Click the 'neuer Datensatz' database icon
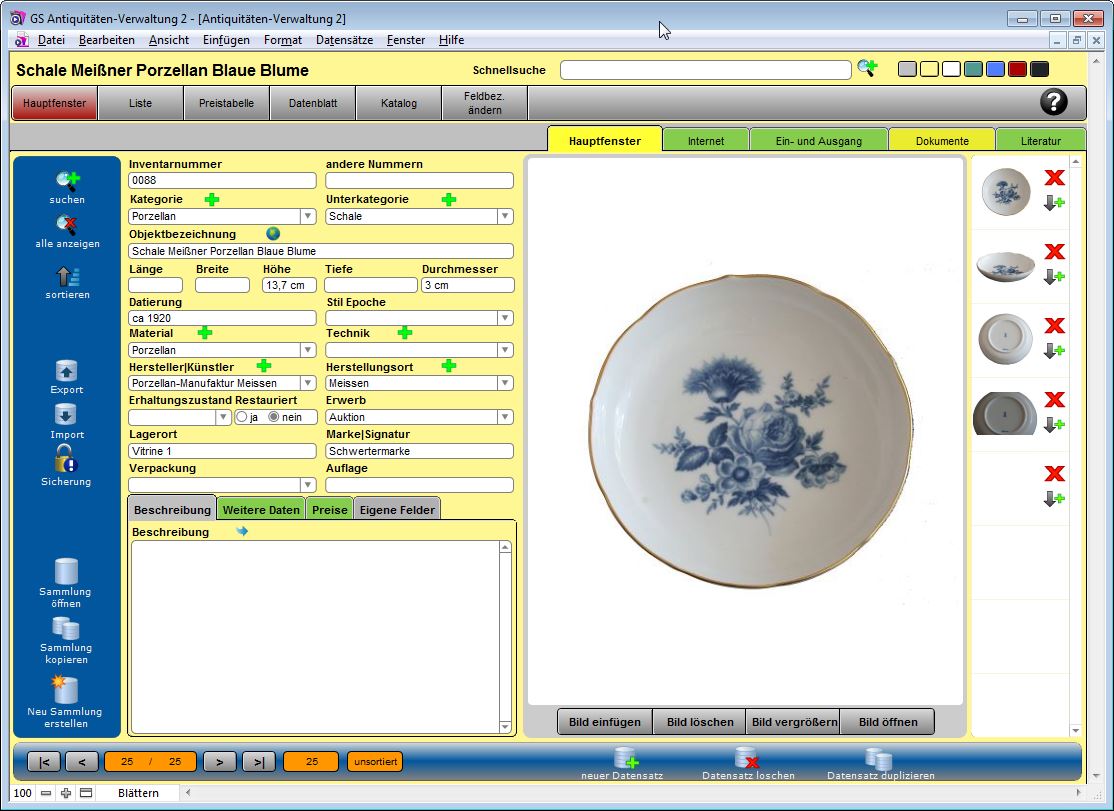1114x811 pixels. coord(625,758)
